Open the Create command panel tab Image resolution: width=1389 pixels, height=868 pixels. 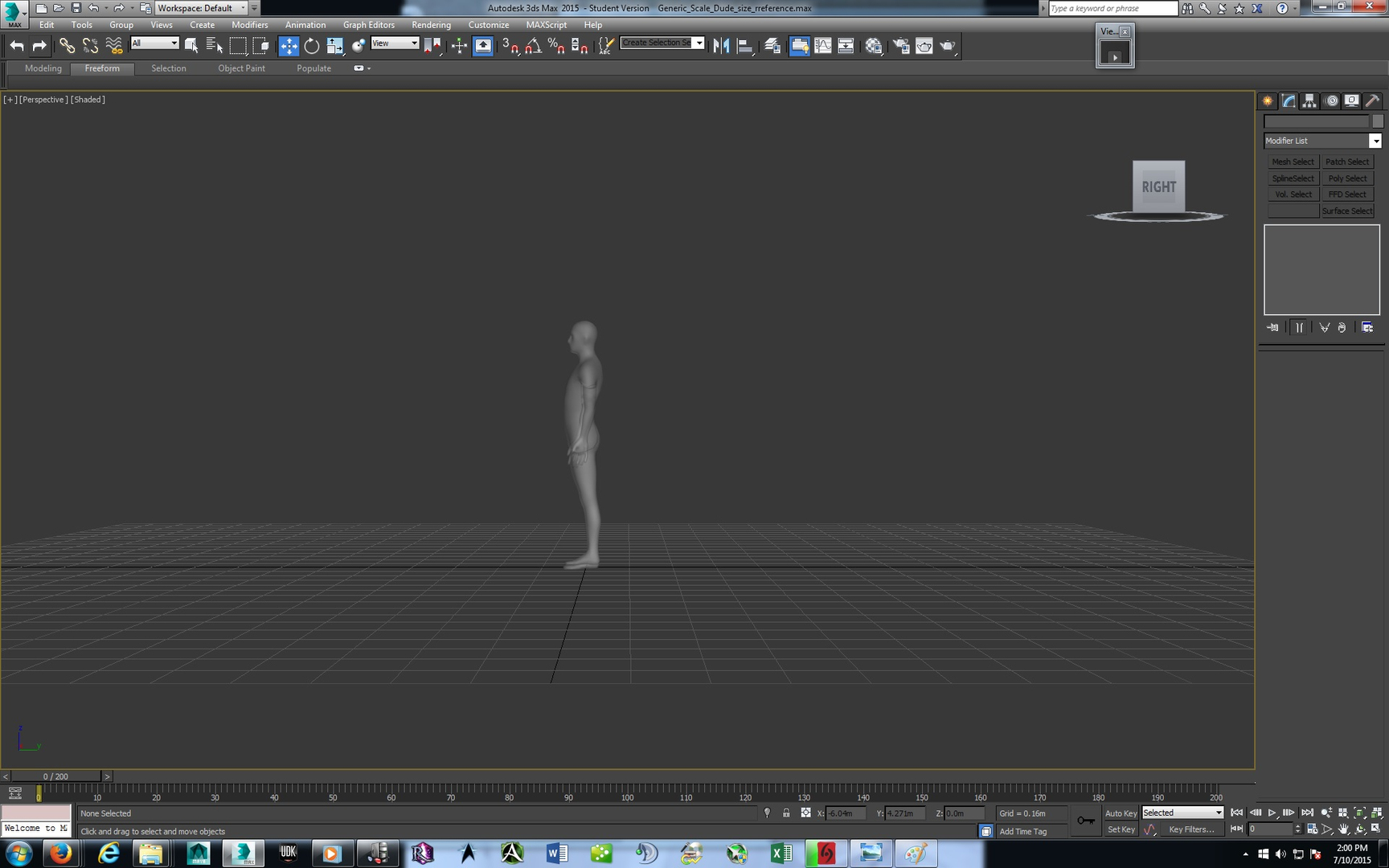(1268, 101)
